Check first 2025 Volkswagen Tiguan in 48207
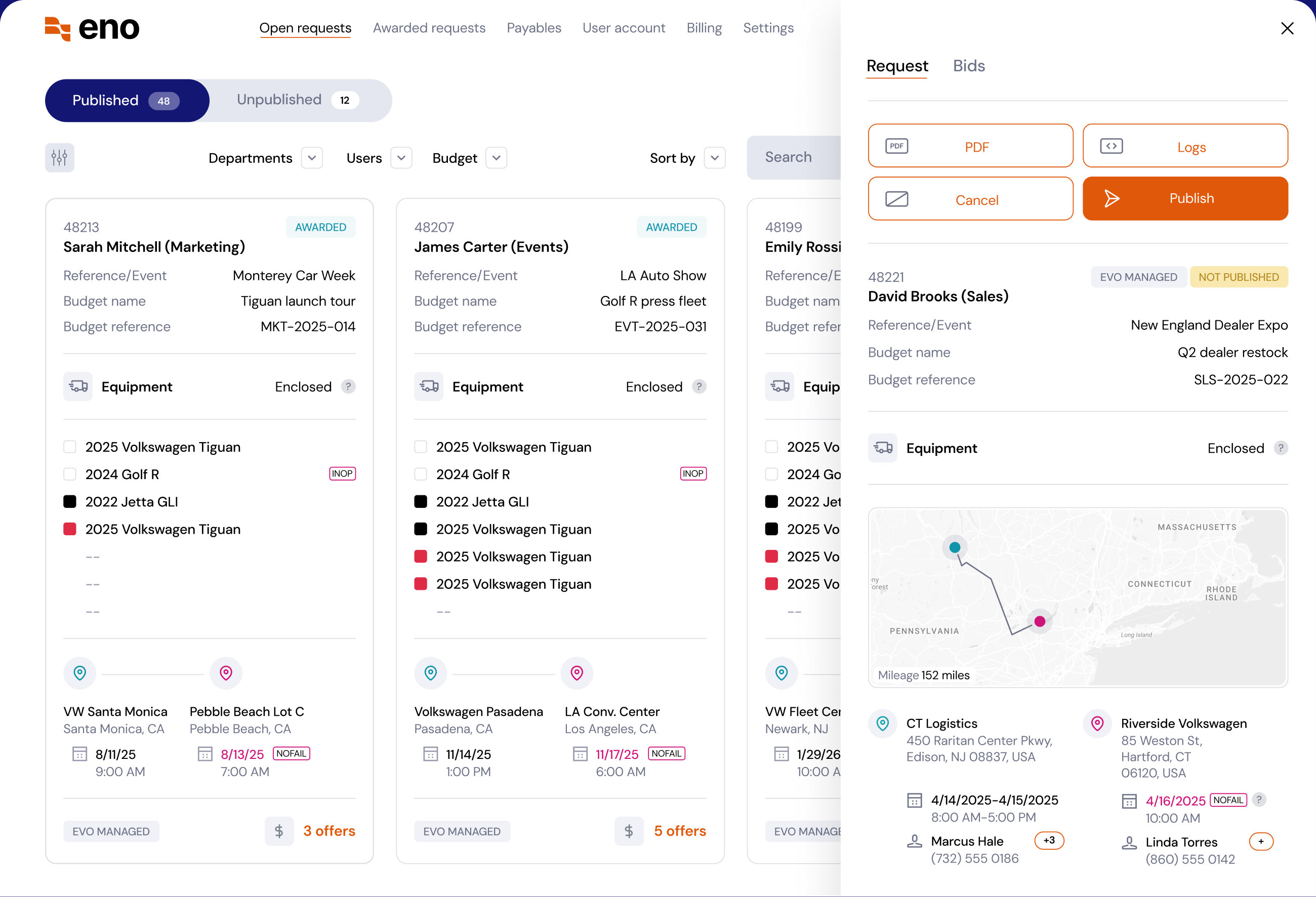Screen dimensions: 1316x897 point(421,447)
